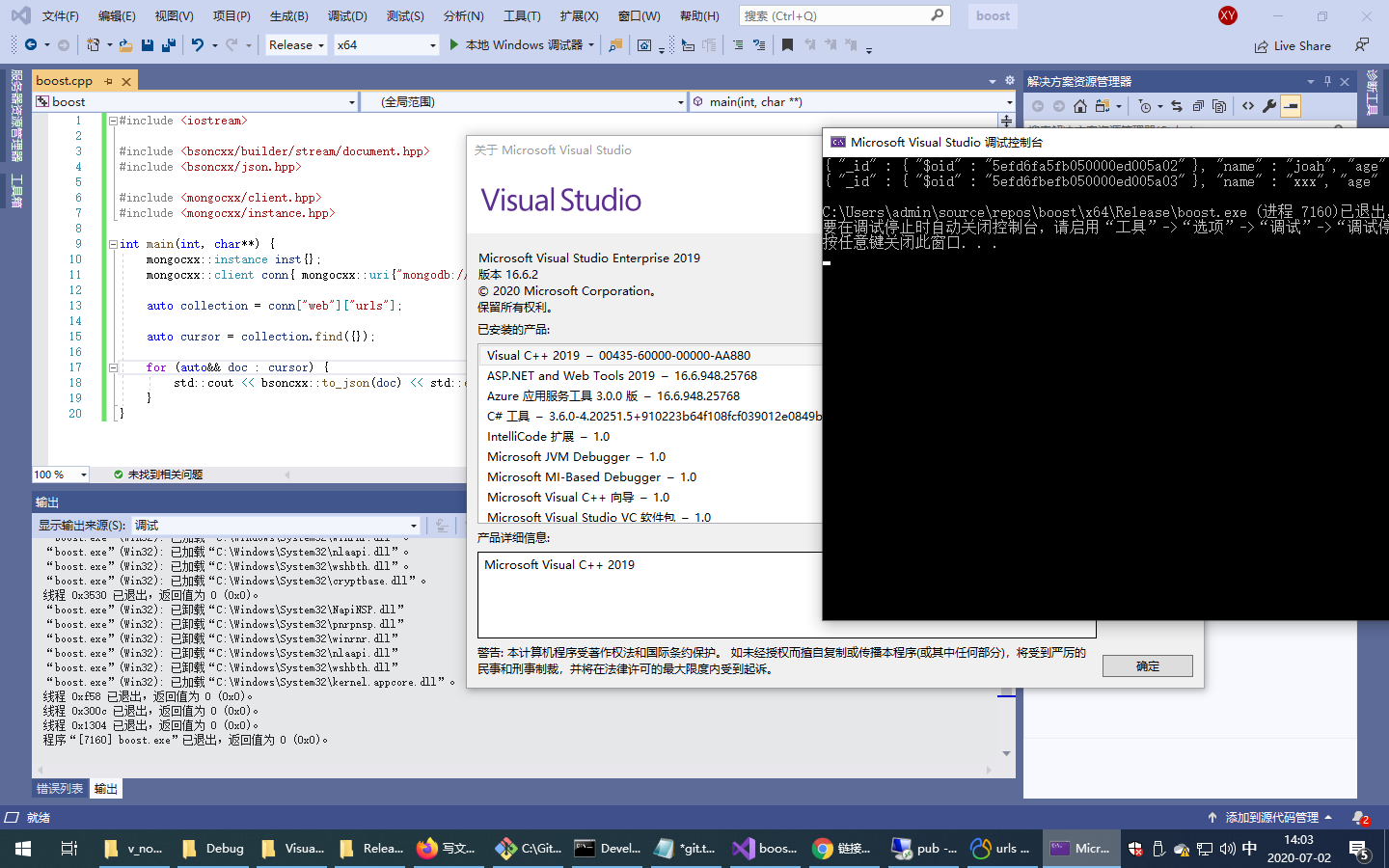Click the sync with active document icon
Screen dimensions: 1389x868
(1177, 106)
